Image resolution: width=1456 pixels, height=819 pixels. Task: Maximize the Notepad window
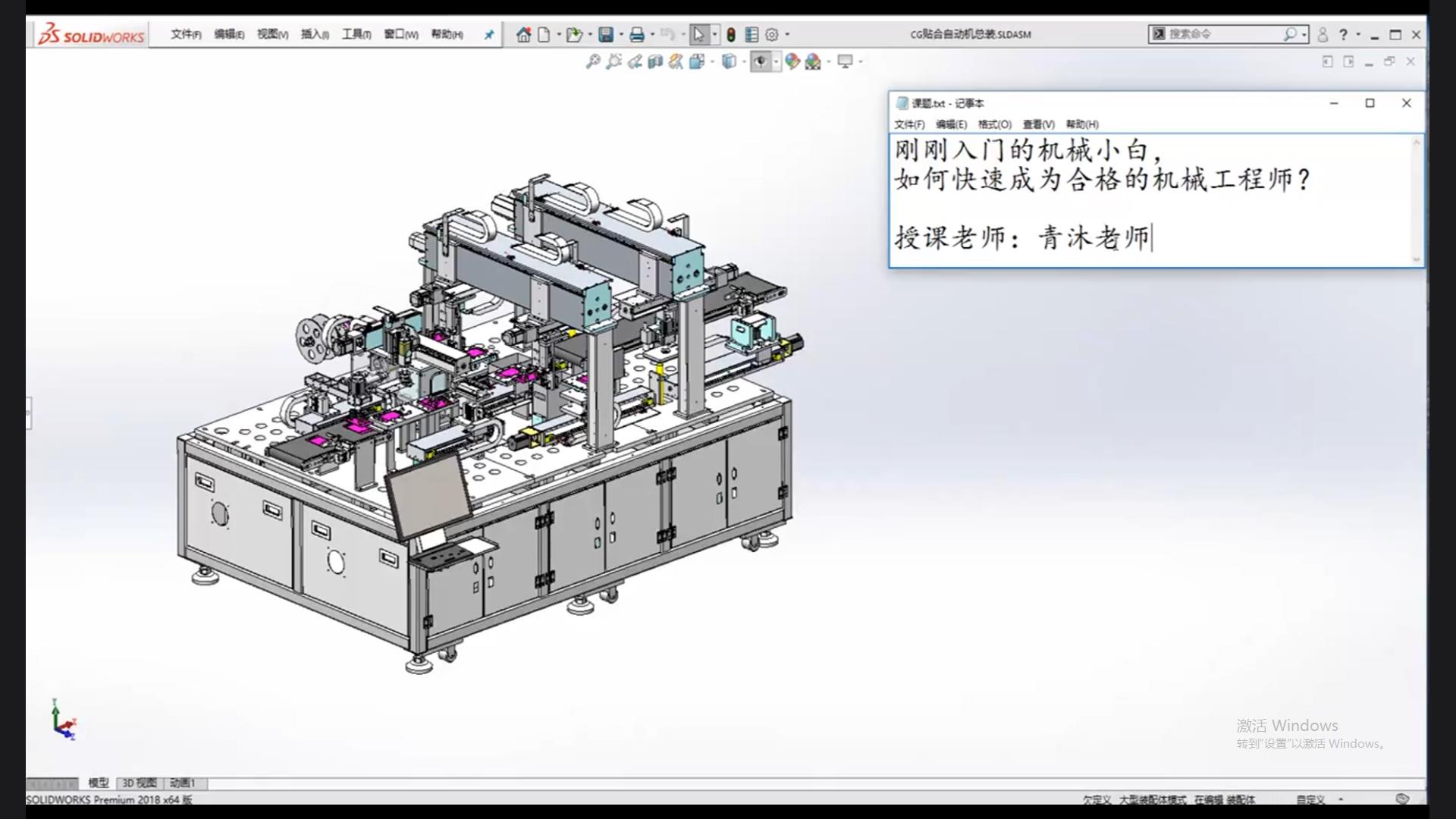coord(1370,103)
